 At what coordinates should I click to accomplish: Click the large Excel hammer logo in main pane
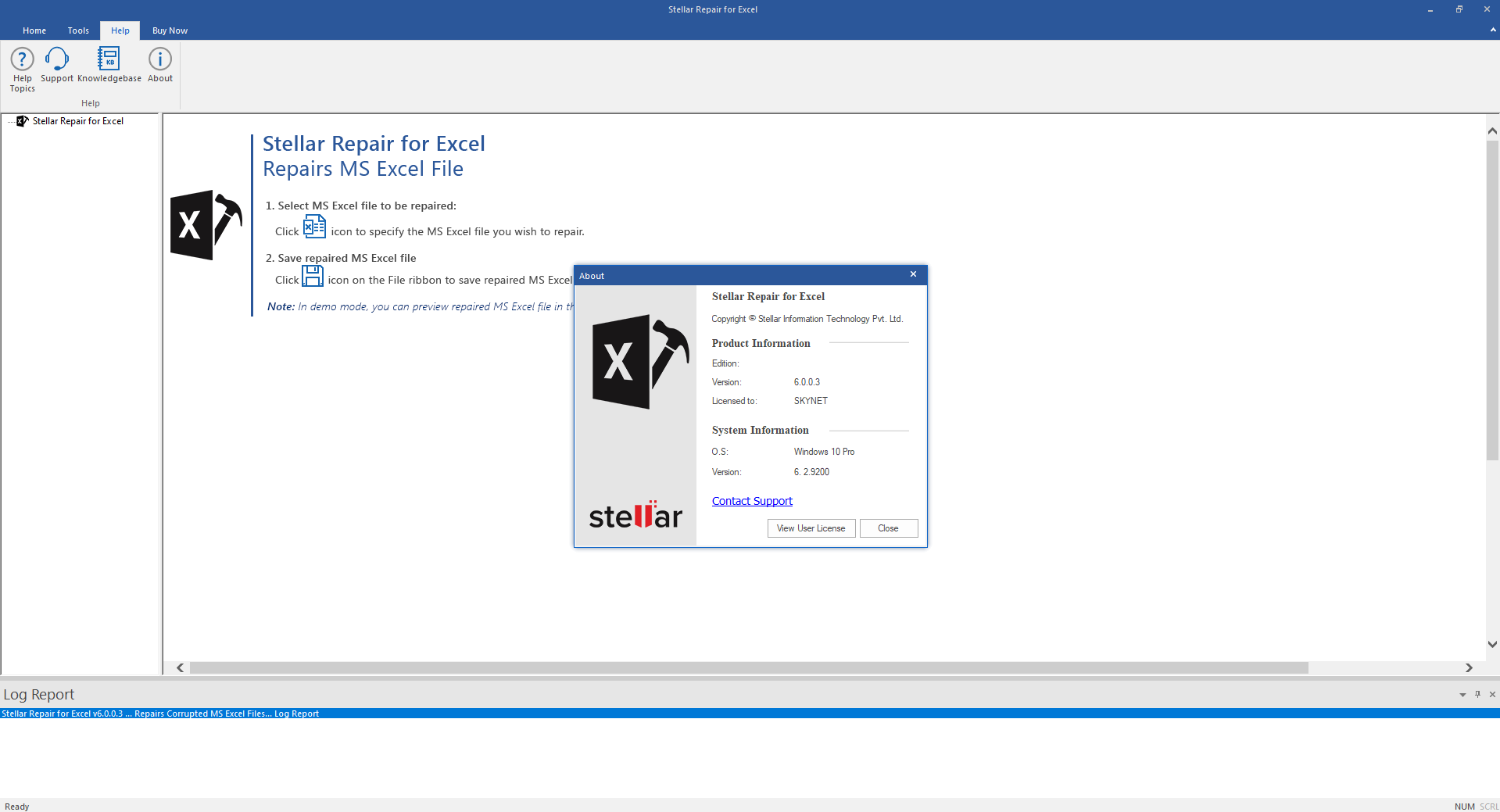click(x=206, y=225)
